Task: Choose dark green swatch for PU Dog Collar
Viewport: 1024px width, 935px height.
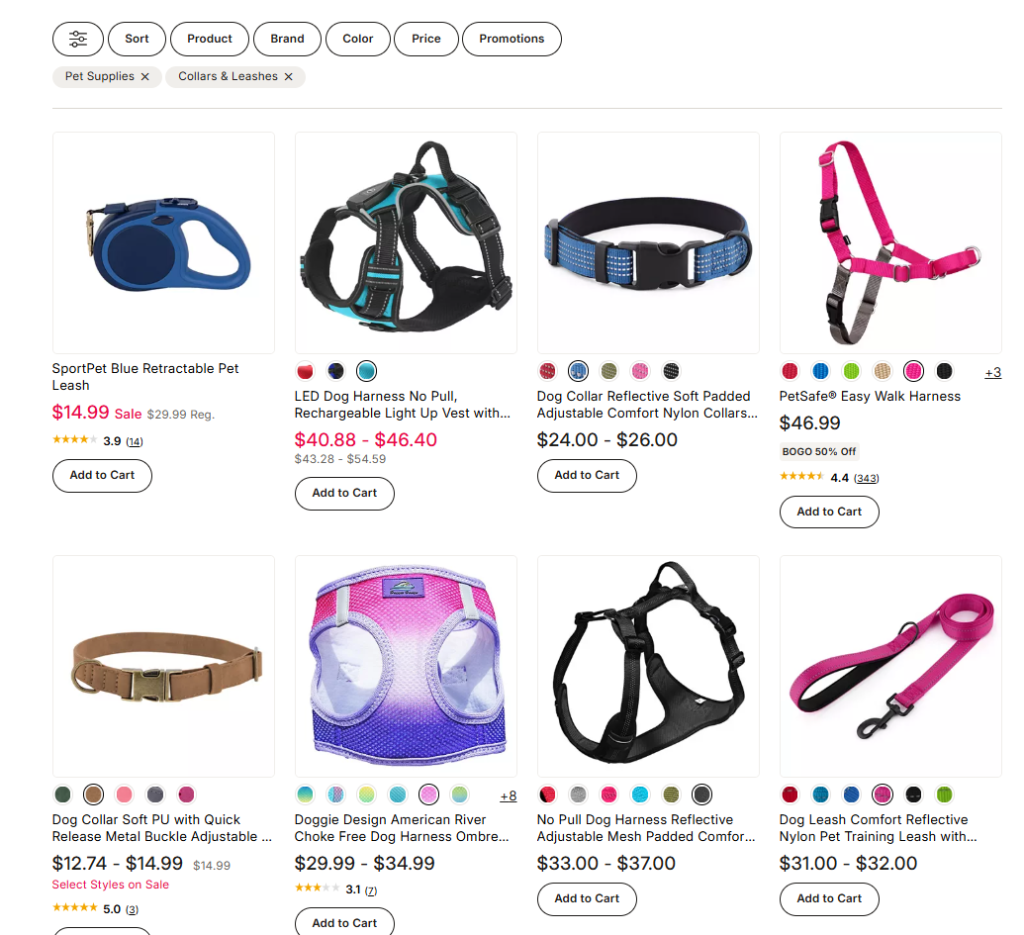Action: coord(63,795)
